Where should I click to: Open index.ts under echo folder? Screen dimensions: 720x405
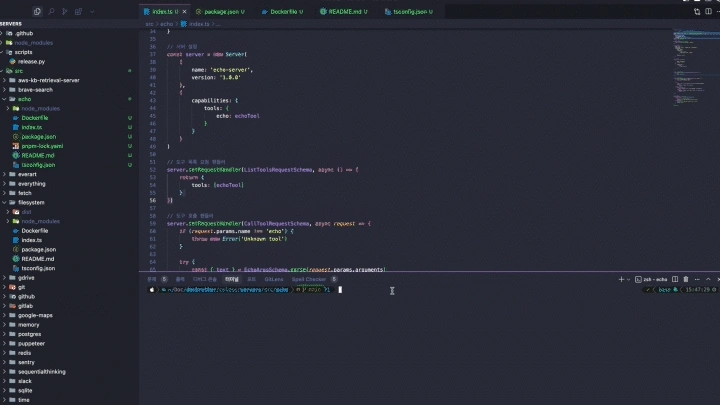pyautogui.click(x=32, y=127)
